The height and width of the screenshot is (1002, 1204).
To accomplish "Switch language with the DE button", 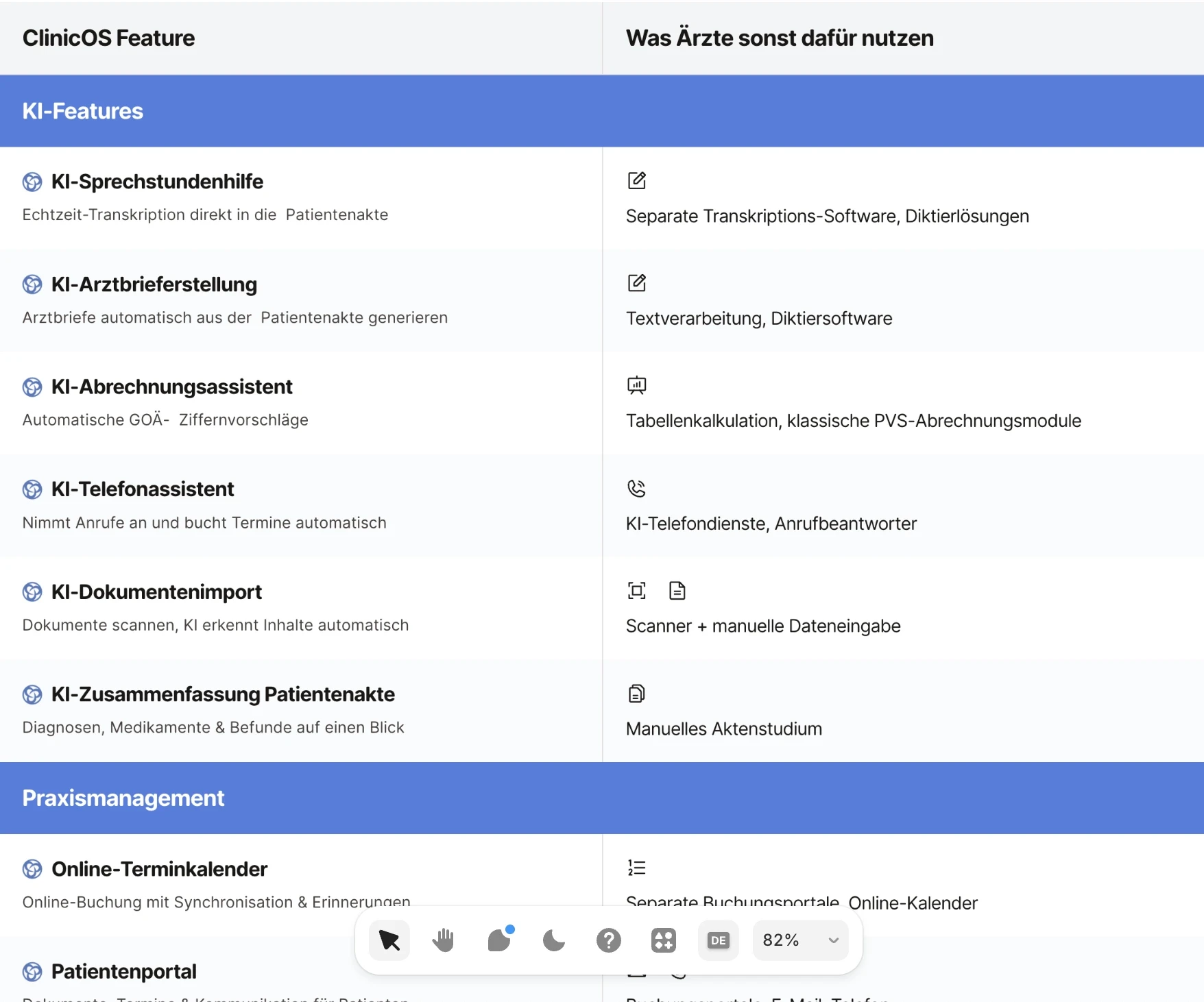I will 718,940.
